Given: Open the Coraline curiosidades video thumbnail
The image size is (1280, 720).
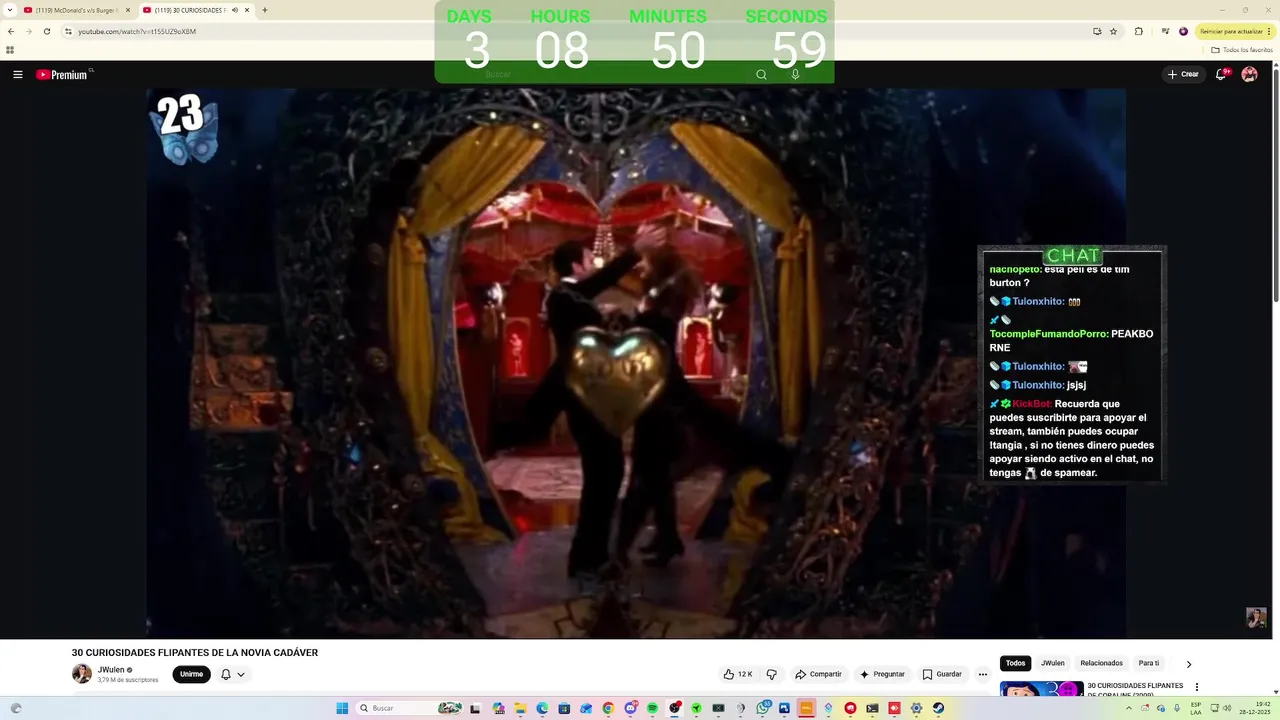Looking at the screenshot, I should (1041, 689).
